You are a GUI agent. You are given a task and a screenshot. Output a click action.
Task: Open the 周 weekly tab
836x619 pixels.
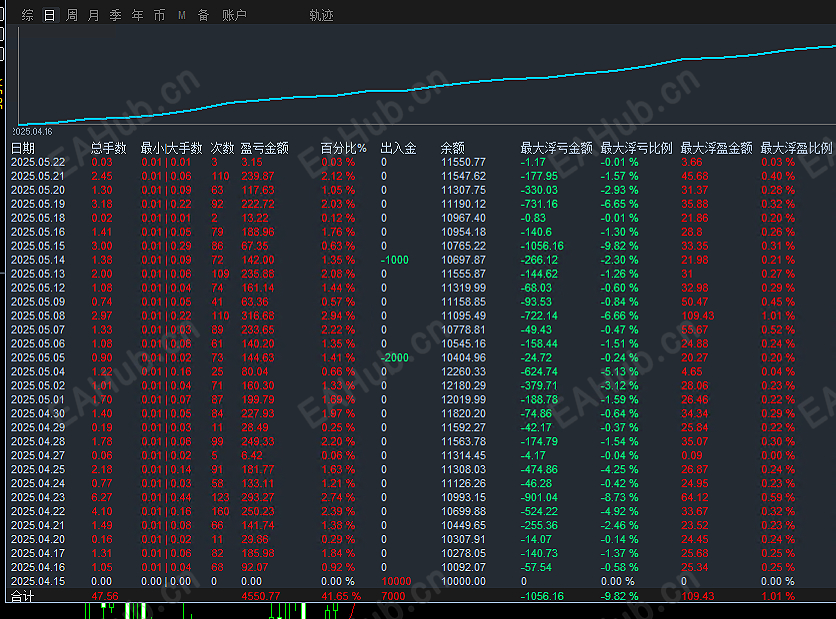[x=71, y=15]
